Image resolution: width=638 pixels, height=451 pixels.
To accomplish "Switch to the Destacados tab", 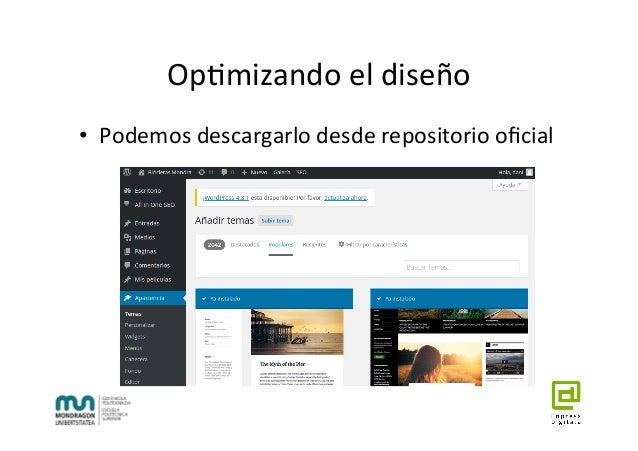I will pyautogui.click(x=245, y=245).
